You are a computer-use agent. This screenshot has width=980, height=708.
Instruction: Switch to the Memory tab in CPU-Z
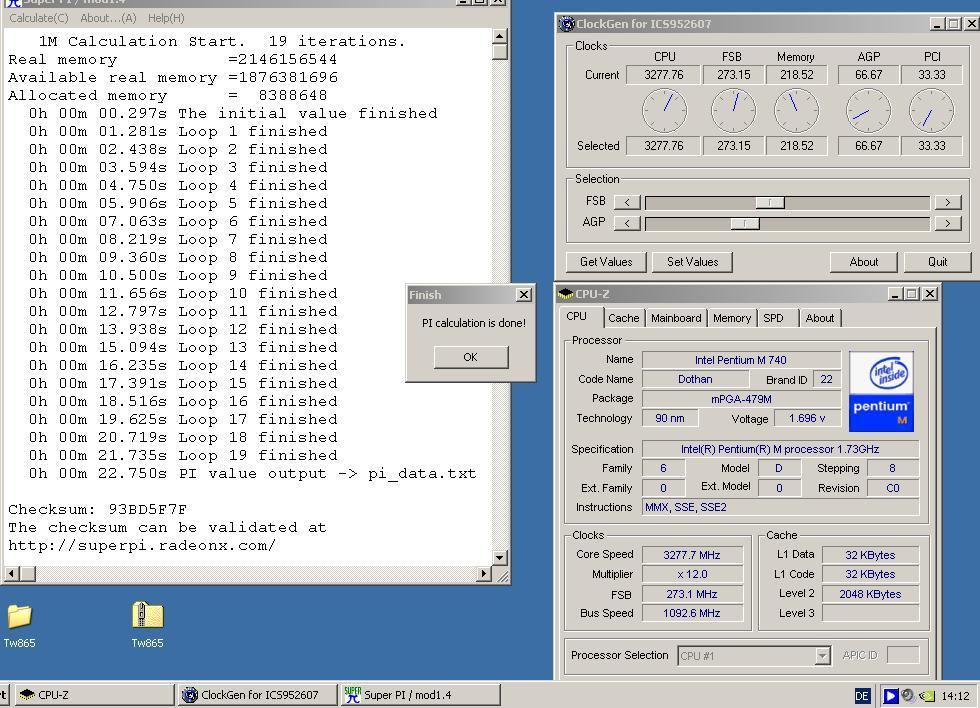click(x=732, y=318)
